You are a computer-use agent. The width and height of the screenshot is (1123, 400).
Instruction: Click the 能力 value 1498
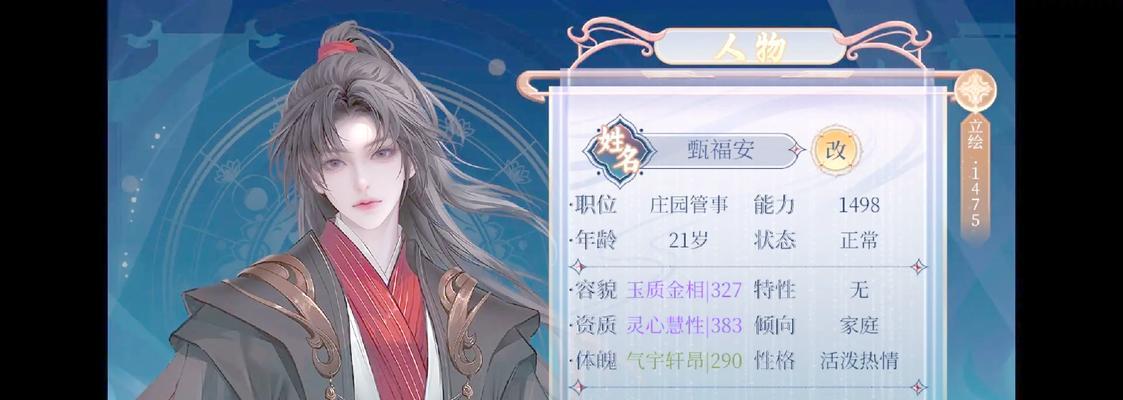coord(859,205)
